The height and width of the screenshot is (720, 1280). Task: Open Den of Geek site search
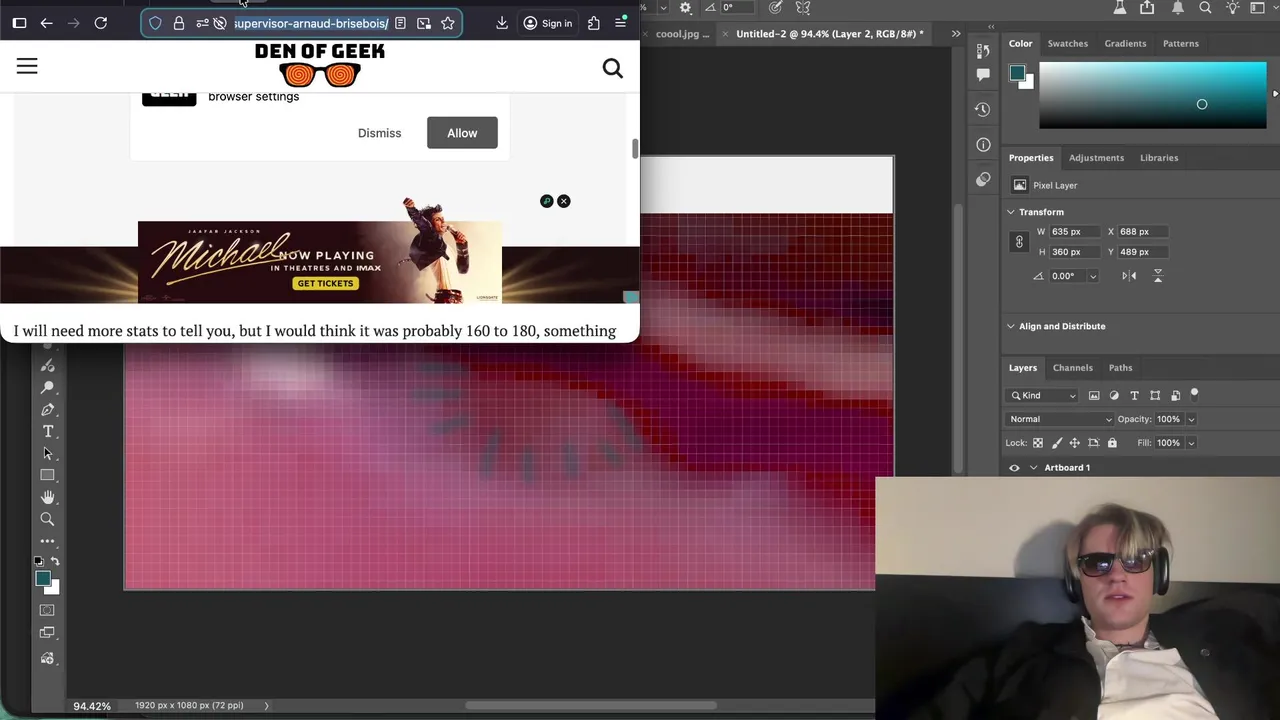coord(613,68)
